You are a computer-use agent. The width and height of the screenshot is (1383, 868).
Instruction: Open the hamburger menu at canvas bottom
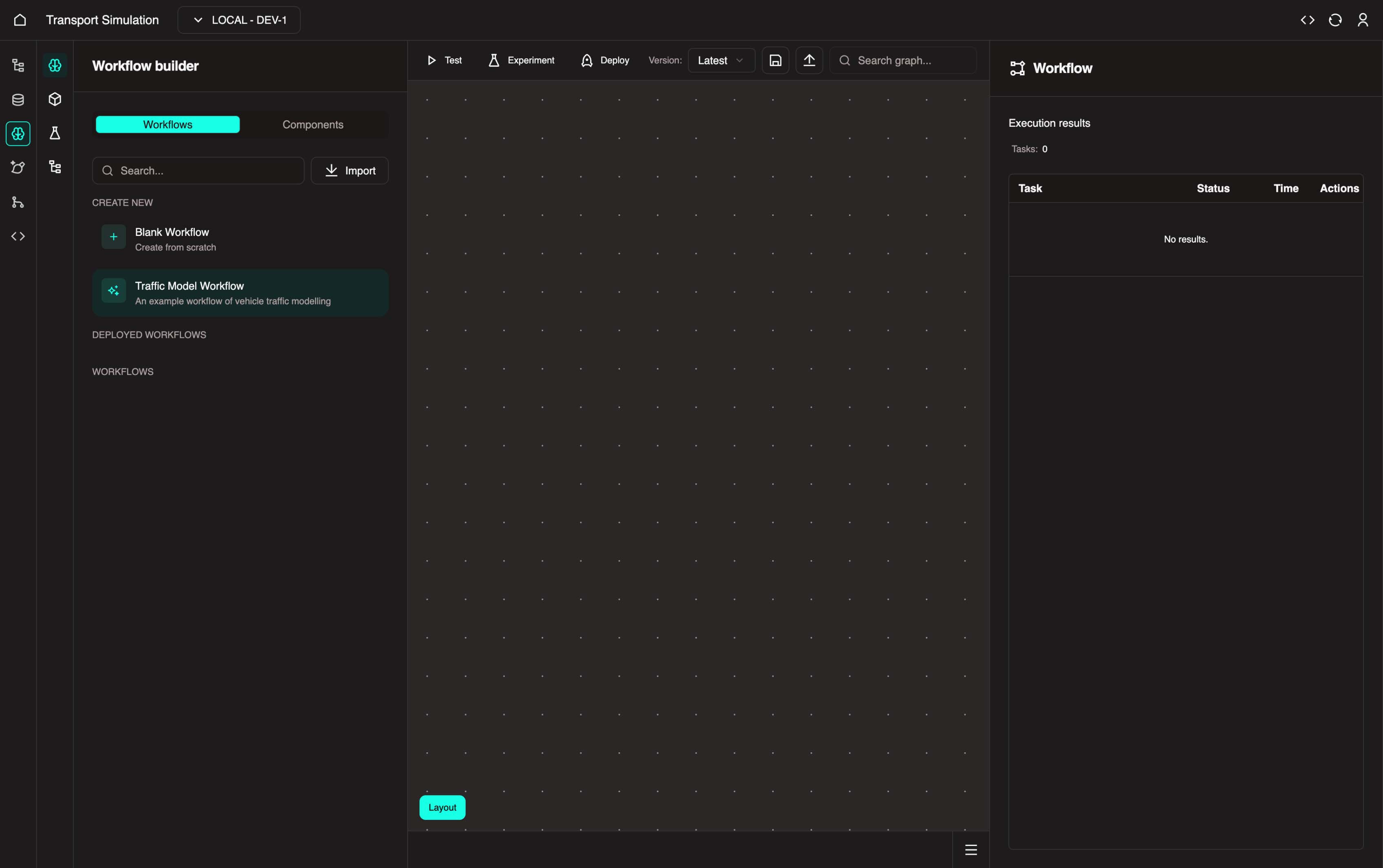(x=971, y=850)
